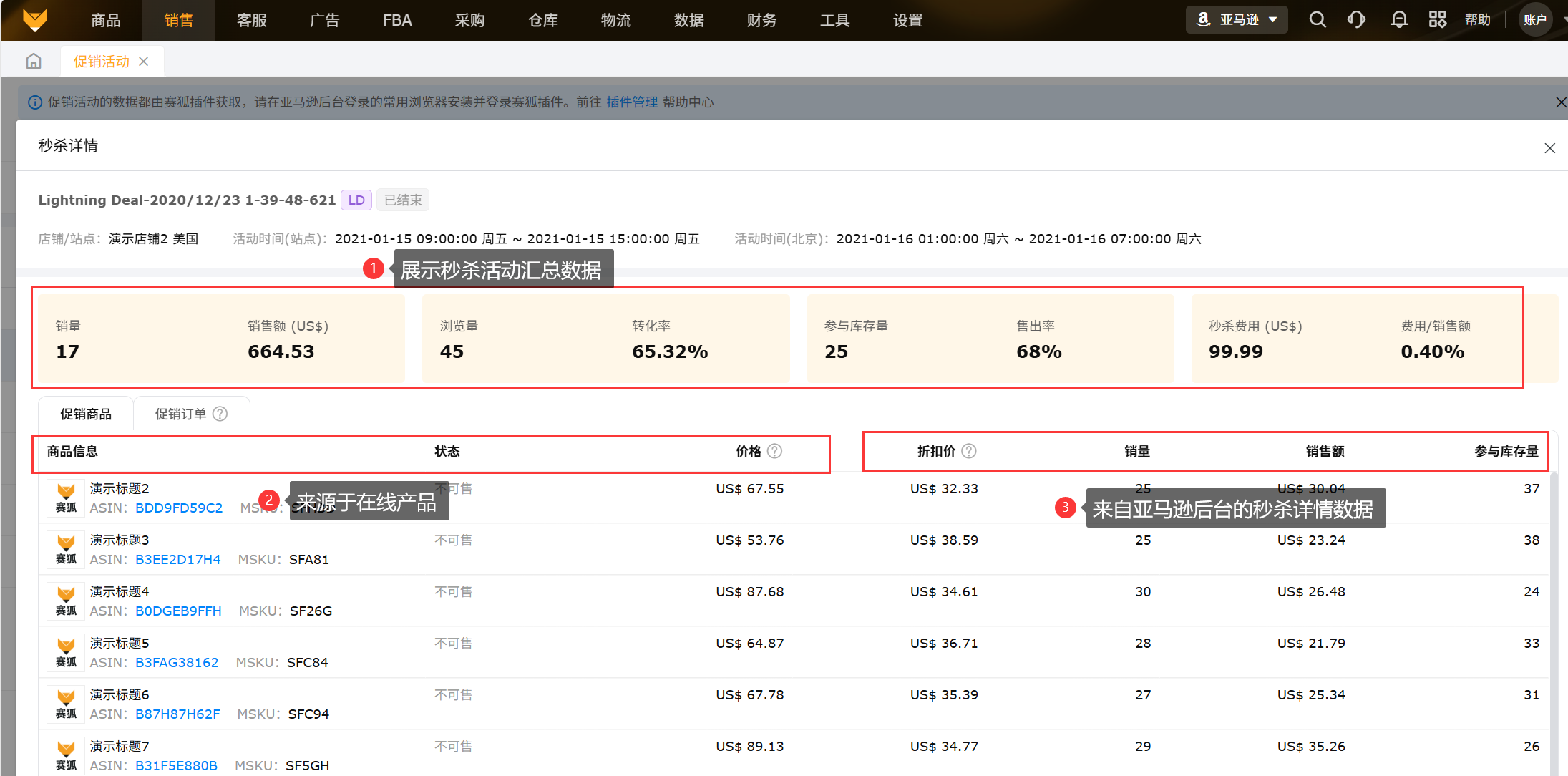The width and height of the screenshot is (1568, 776).
Task: Open ASIN link BDD9FD59C2
Action: pyautogui.click(x=179, y=508)
